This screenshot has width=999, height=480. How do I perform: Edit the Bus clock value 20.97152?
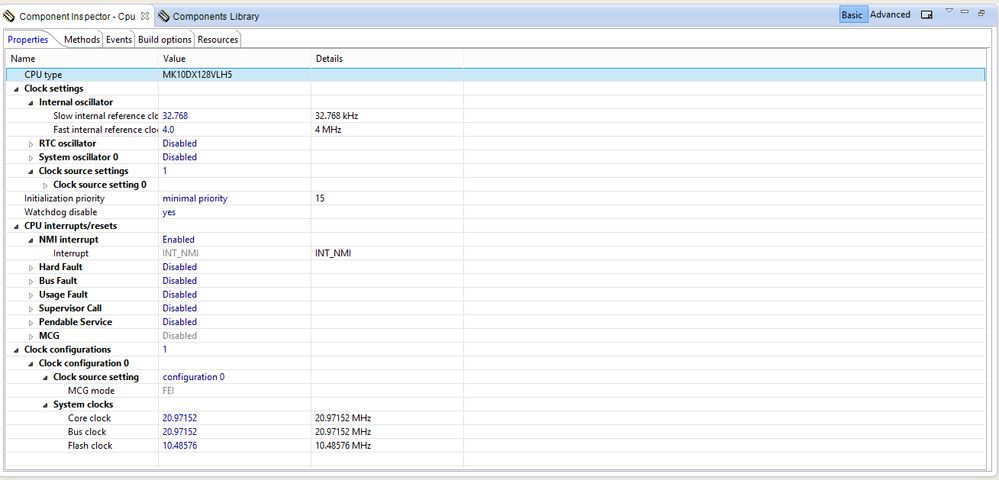[180, 432]
